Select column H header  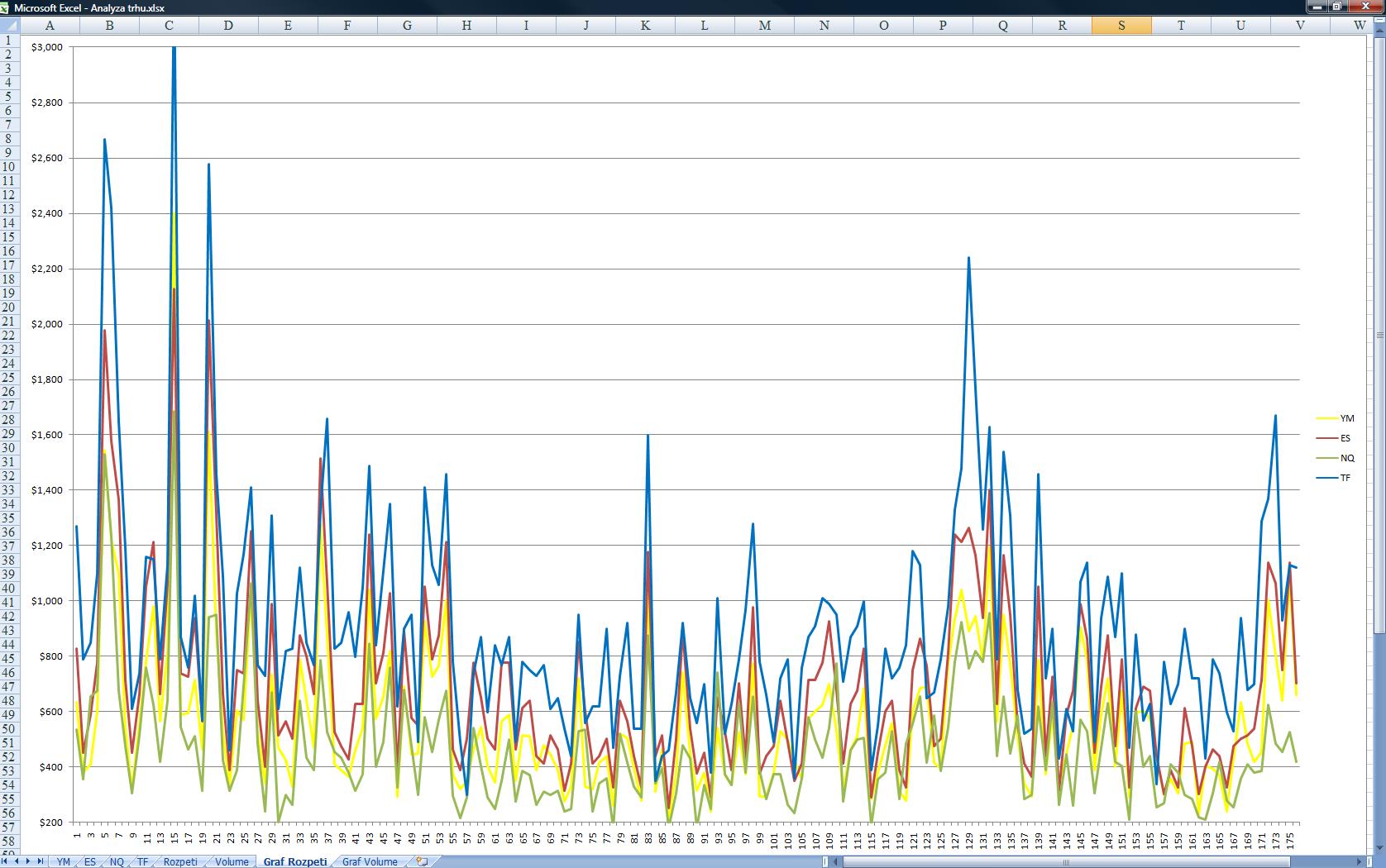(x=466, y=25)
